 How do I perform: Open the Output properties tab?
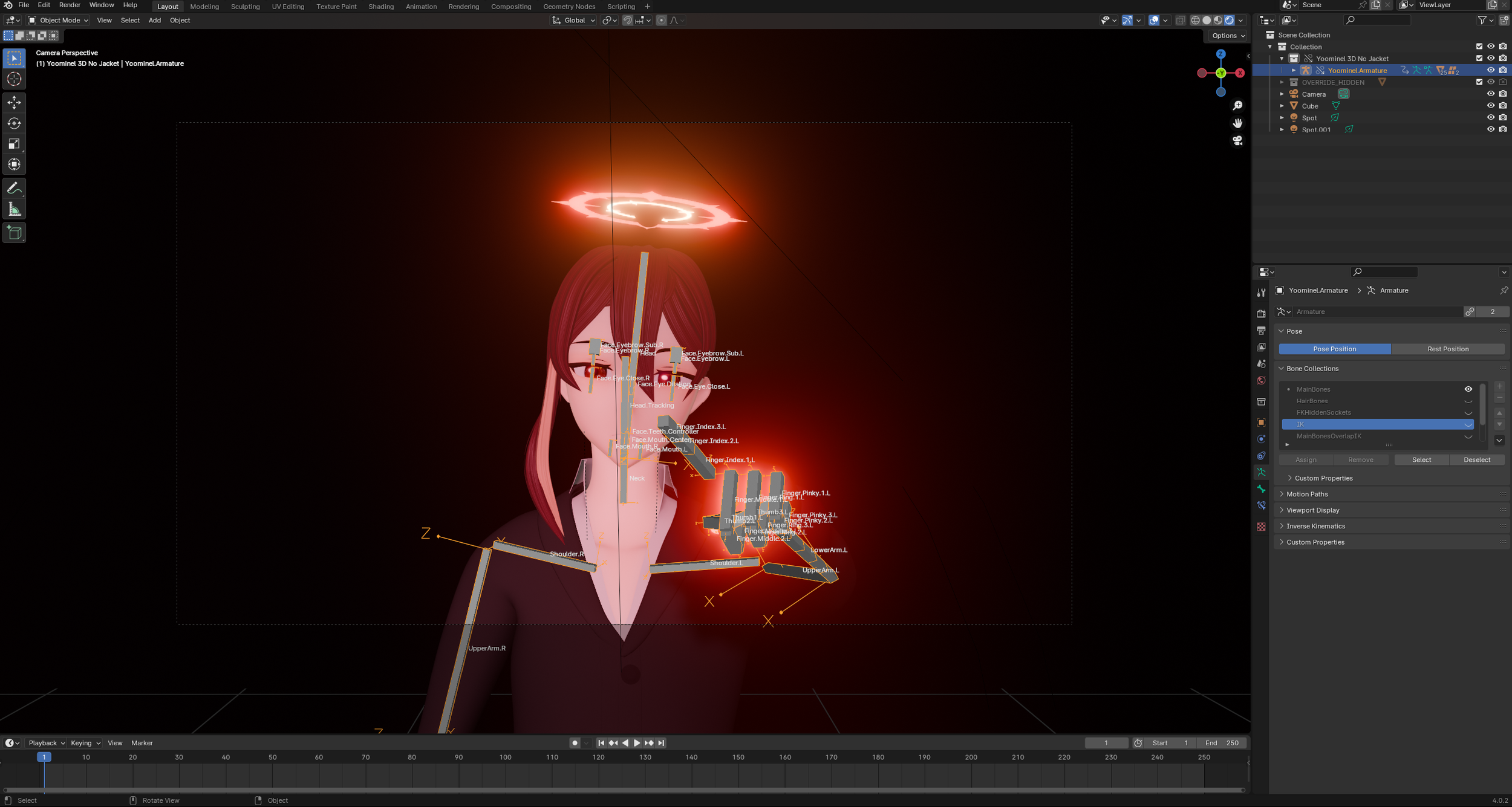1261,331
